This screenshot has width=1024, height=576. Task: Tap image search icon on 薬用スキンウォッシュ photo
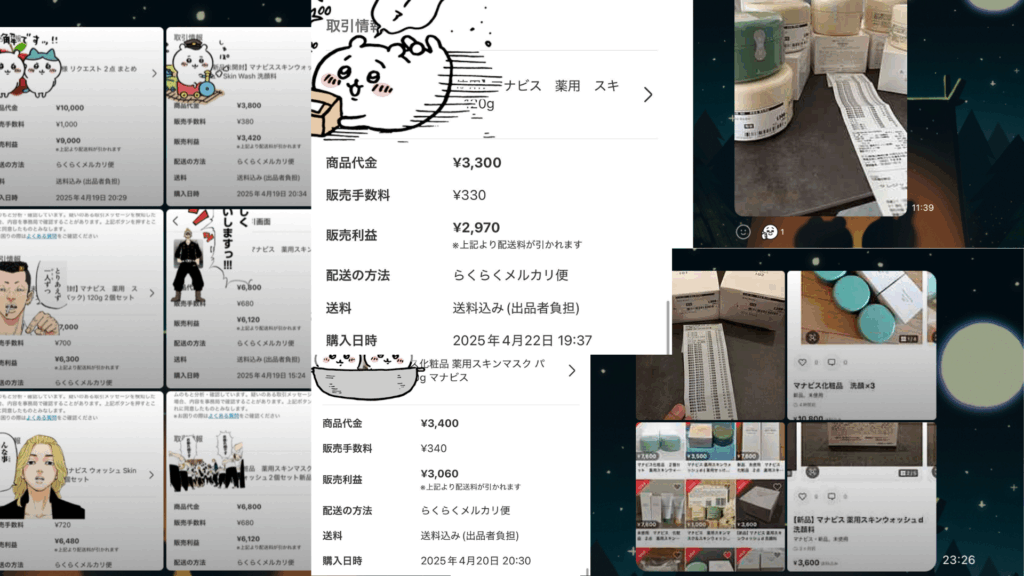pyautogui.click(x=812, y=472)
